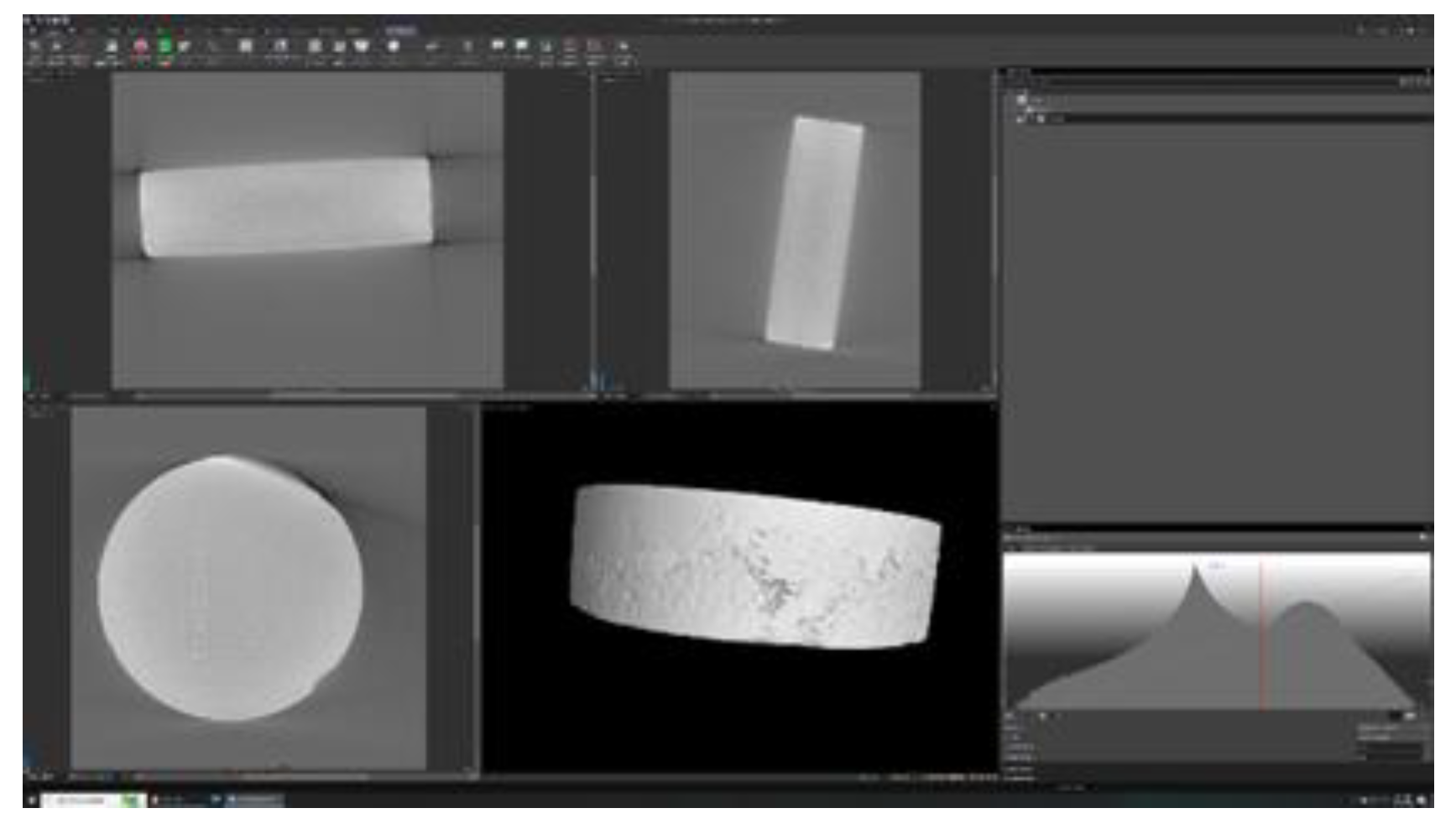Image resolution: width=1456 pixels, height=829 pixels.
Task: Click the white square icon in the toolbar
Action: [x=246, y=46]
